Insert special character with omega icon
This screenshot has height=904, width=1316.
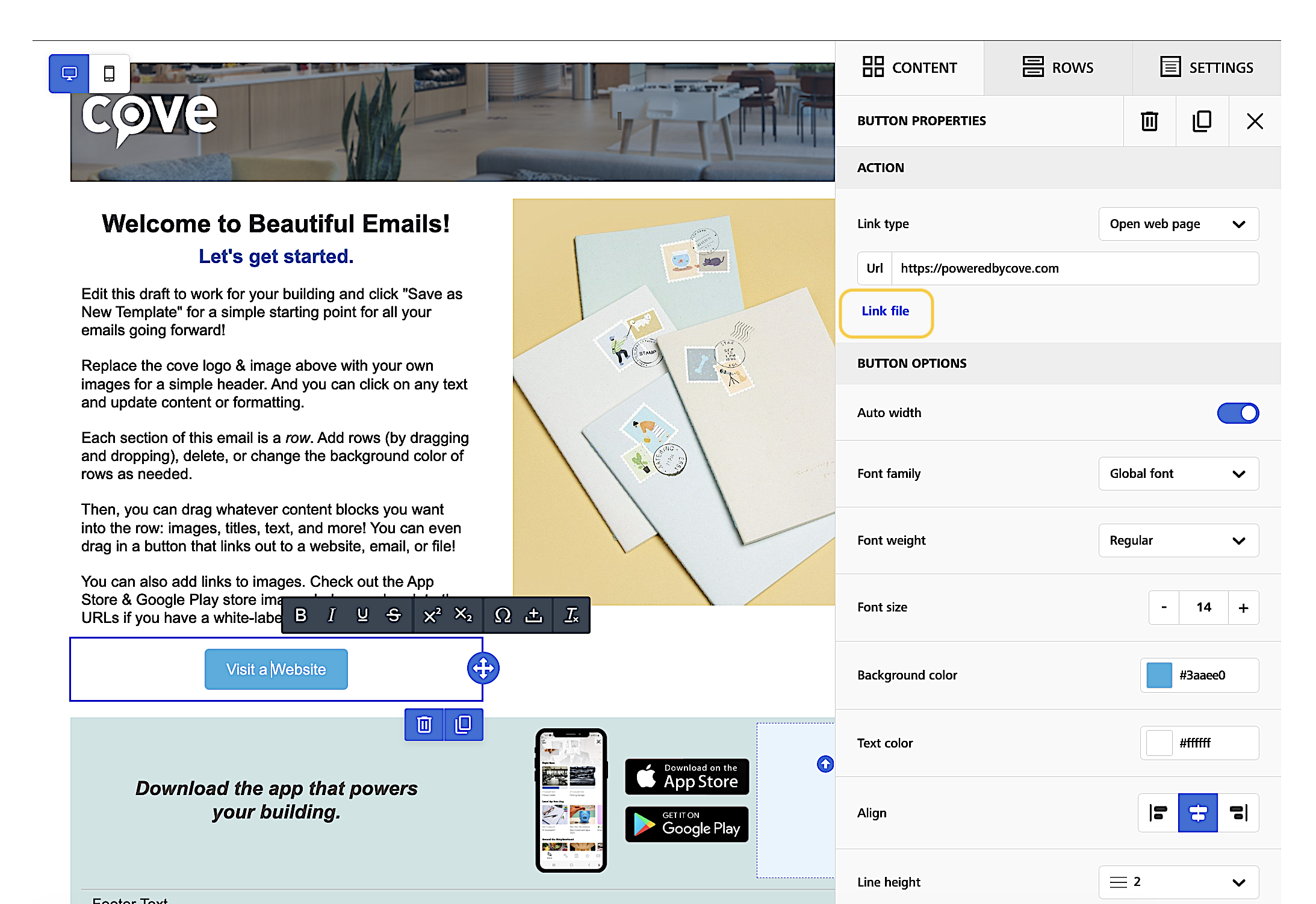click(502, 615)
